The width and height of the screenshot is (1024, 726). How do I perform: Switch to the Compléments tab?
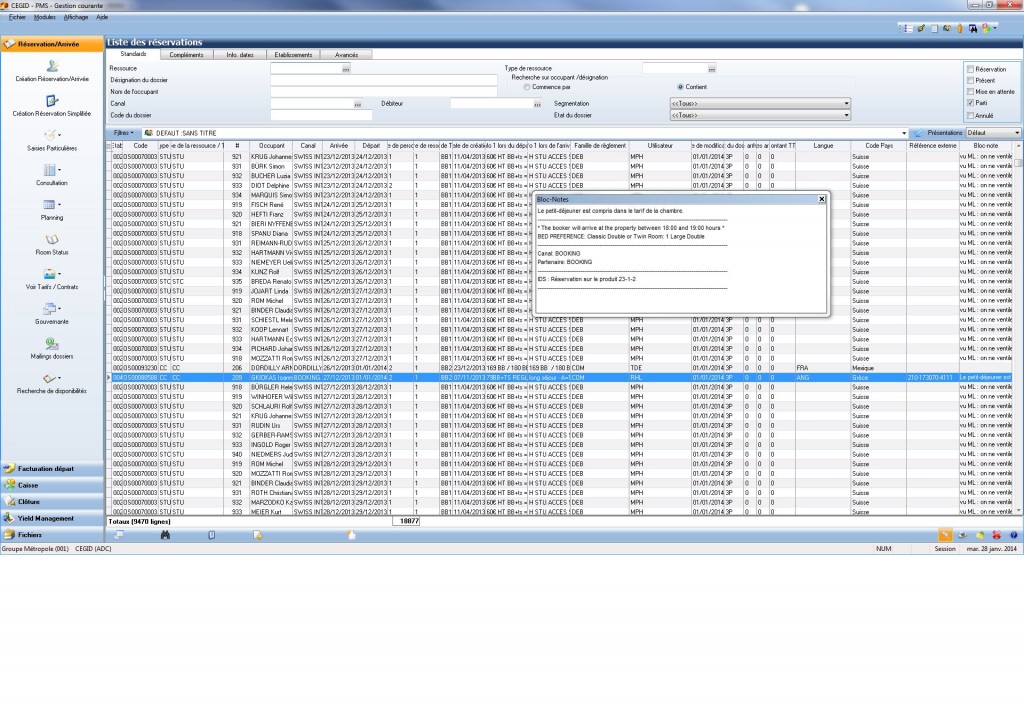187,54
